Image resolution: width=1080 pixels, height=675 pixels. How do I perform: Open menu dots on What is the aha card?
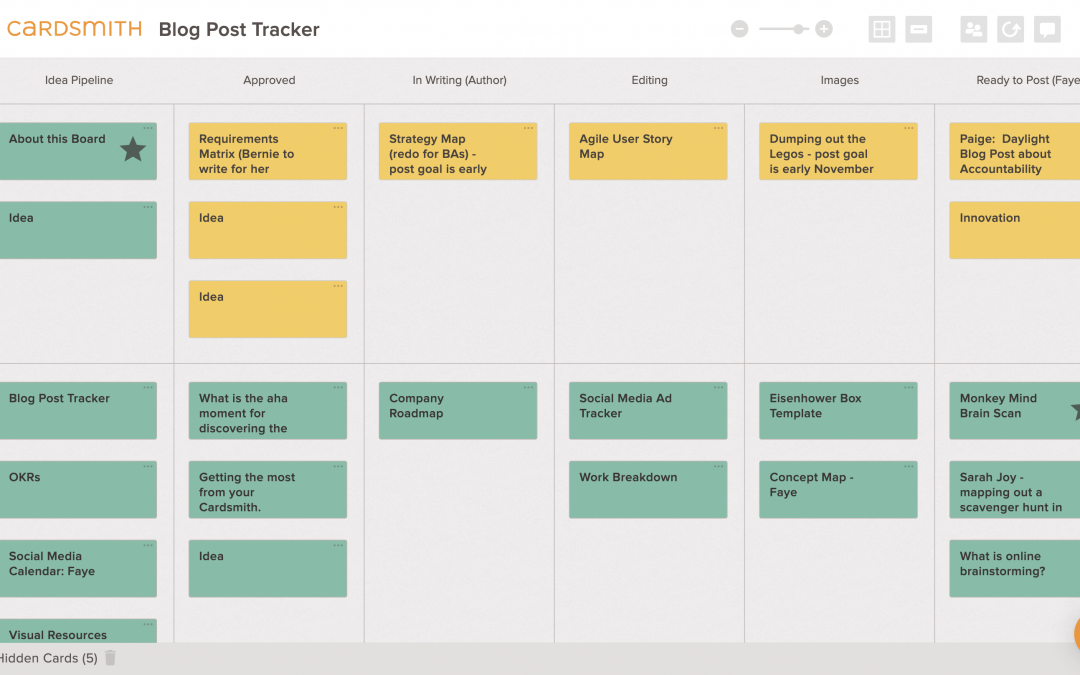pos(338,388)
